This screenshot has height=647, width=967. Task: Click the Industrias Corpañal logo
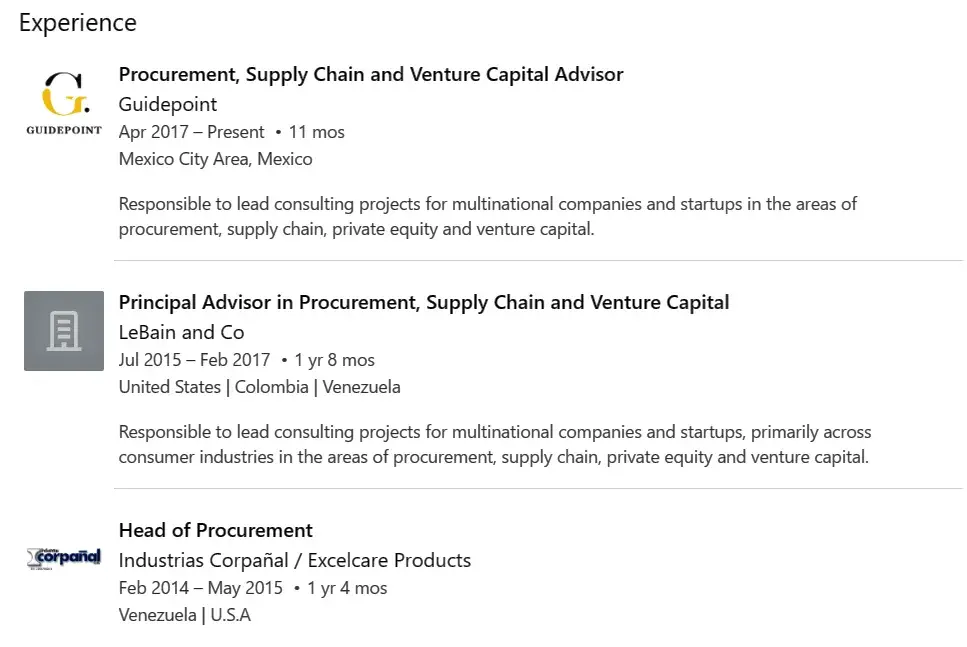[x=64, y=558]
